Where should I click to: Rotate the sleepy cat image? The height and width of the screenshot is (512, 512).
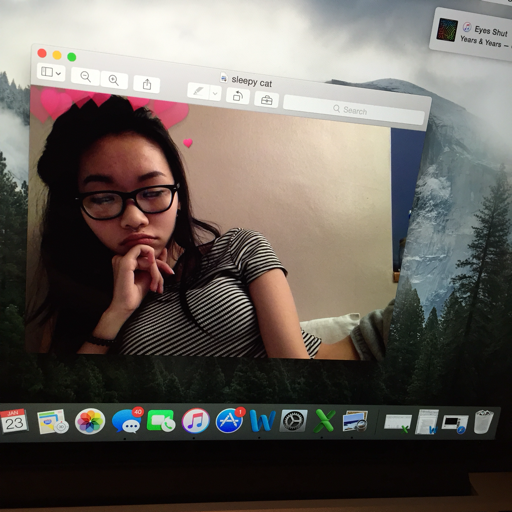[x=238, y=96]
